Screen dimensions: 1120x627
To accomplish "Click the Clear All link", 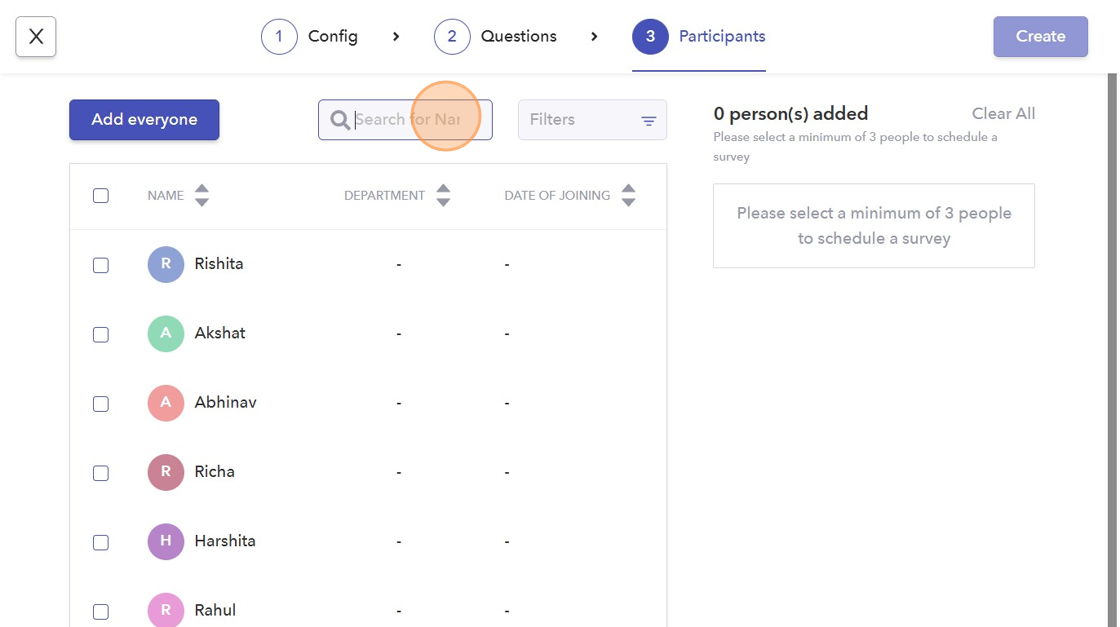I will (x=1003, y=114).
